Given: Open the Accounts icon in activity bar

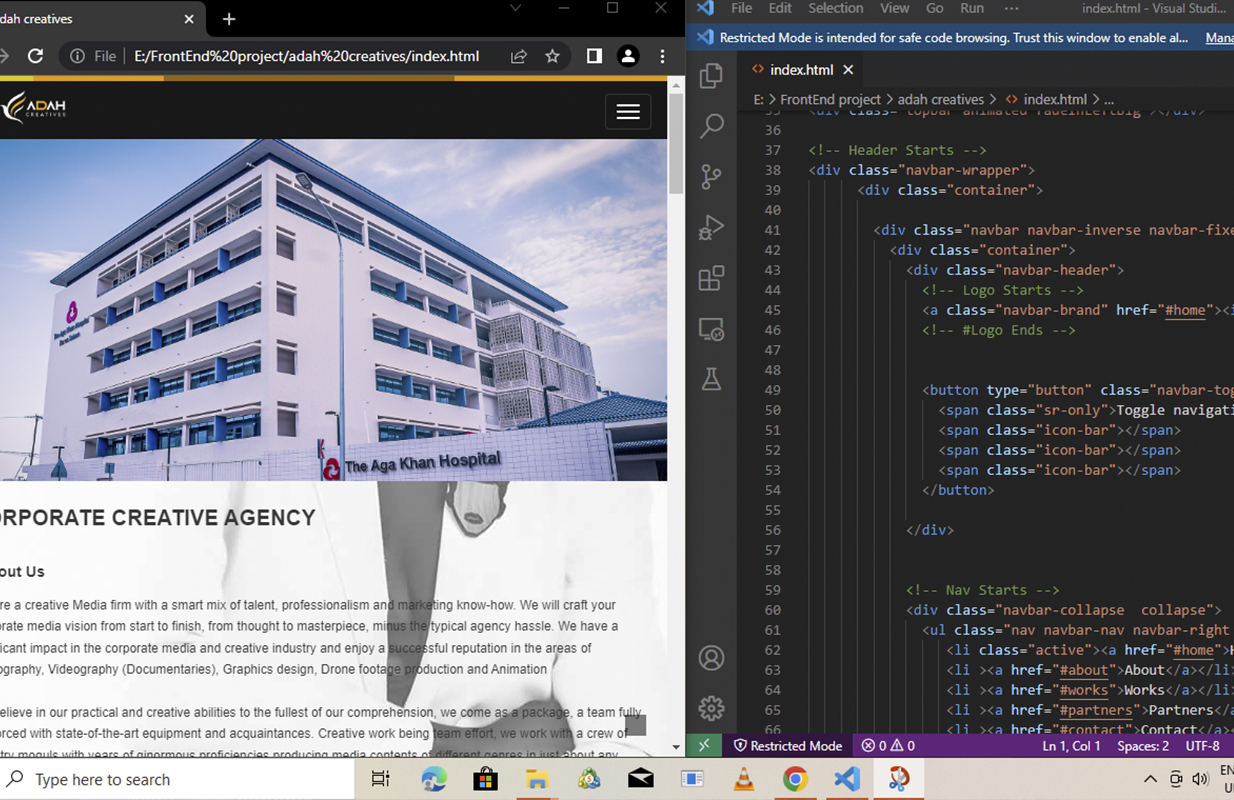Looking at the screenshot, I should pos(711,658).
